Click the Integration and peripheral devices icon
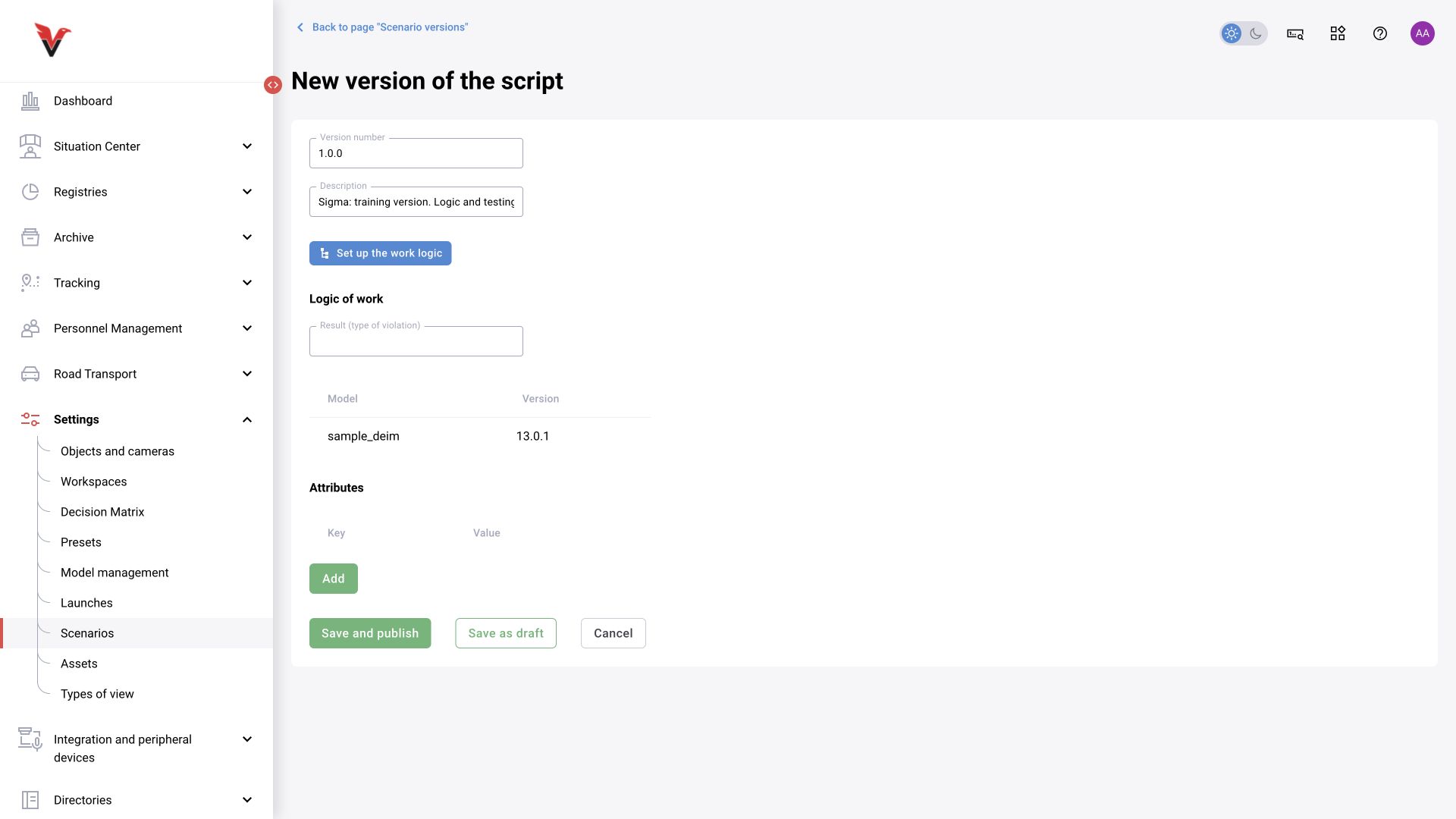Screen dimensions: 1456x819 tap(30, 739)
